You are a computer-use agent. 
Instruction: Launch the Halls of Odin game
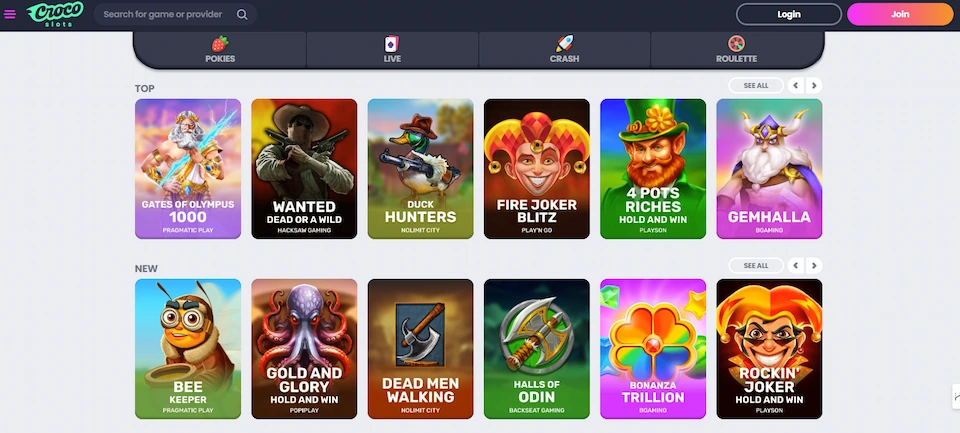537,349
